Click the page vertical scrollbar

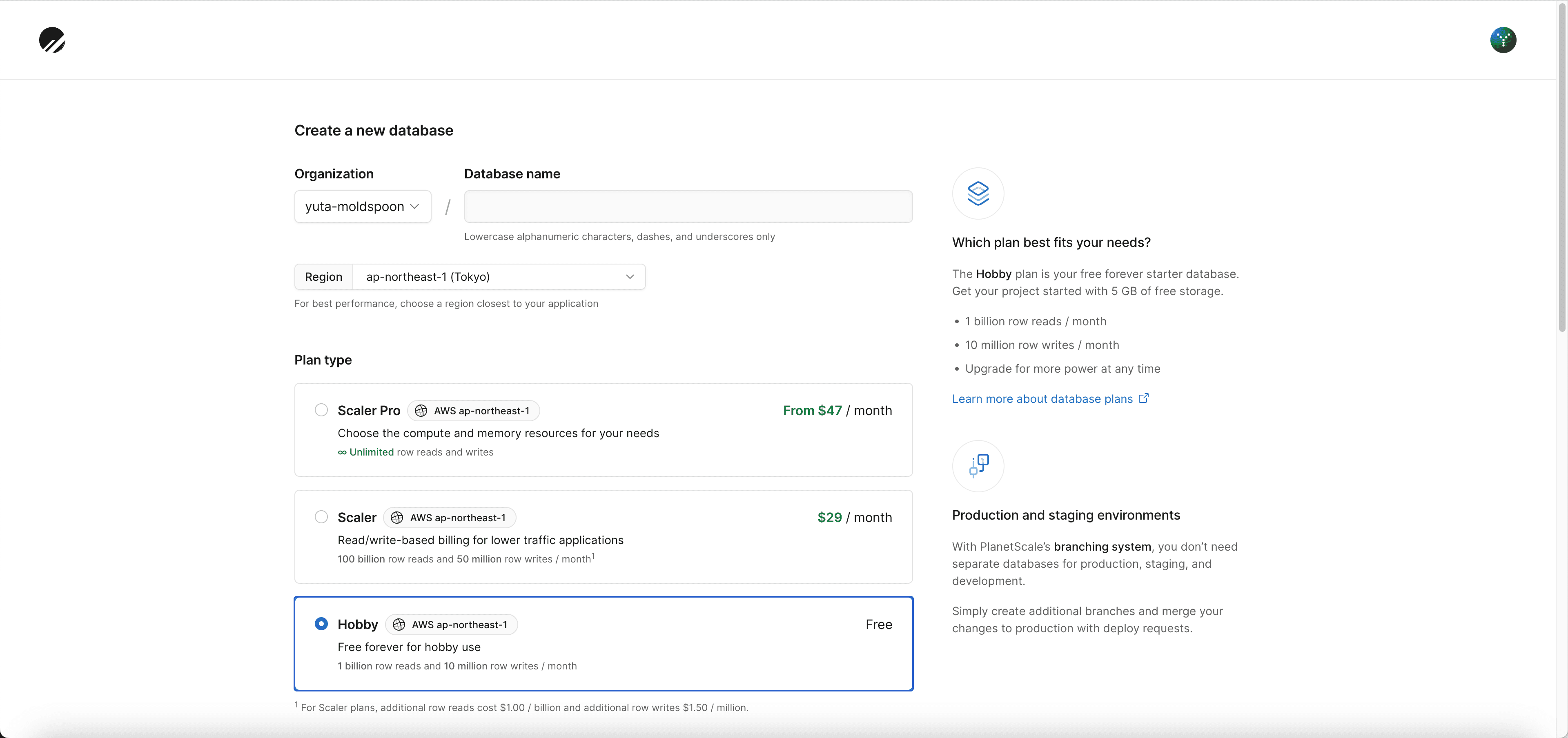(x=1562, y=167)
